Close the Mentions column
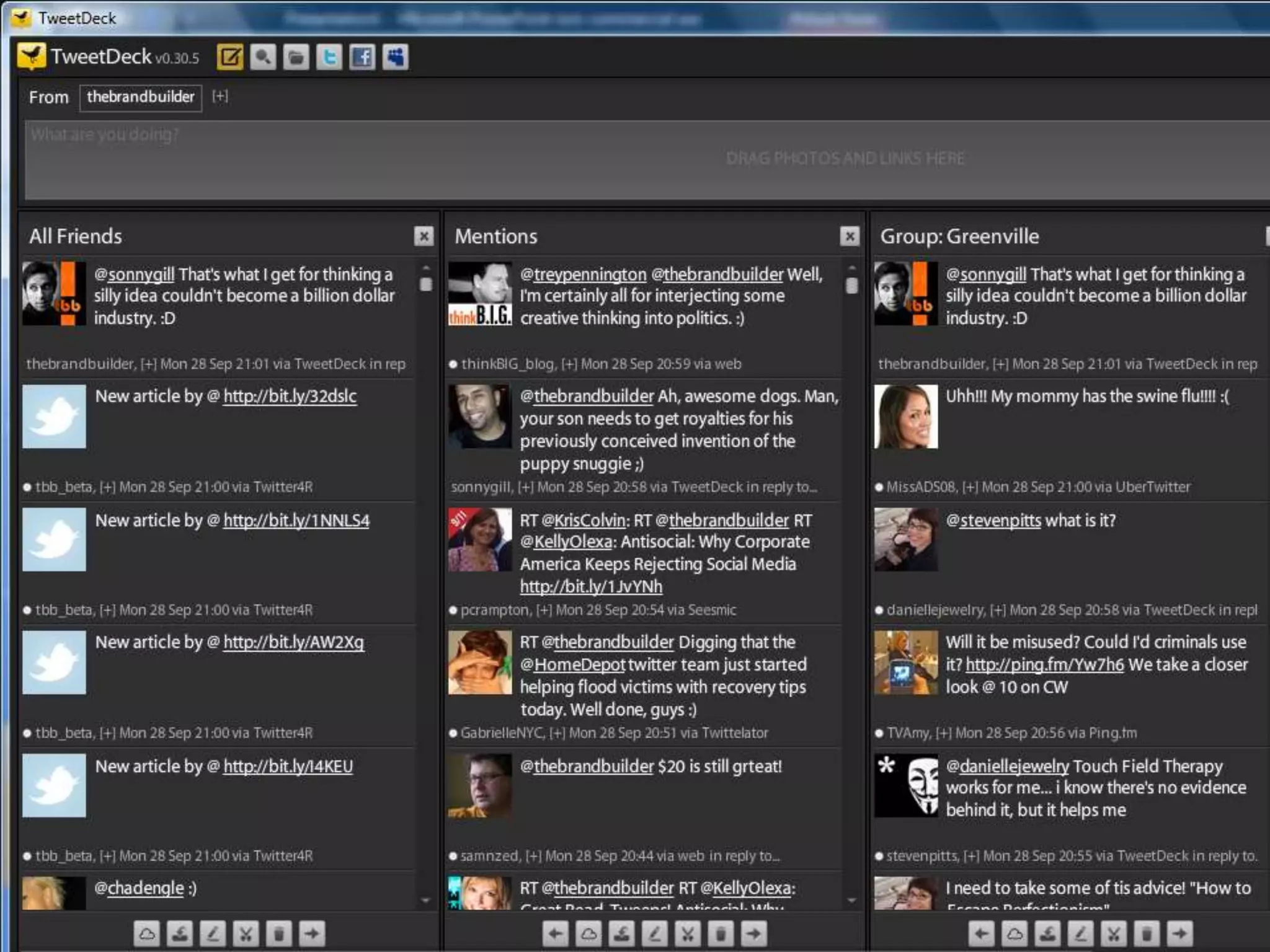The height and width of the screenshot is (952, 1270). pyautogui.click(x=850, y=236)
